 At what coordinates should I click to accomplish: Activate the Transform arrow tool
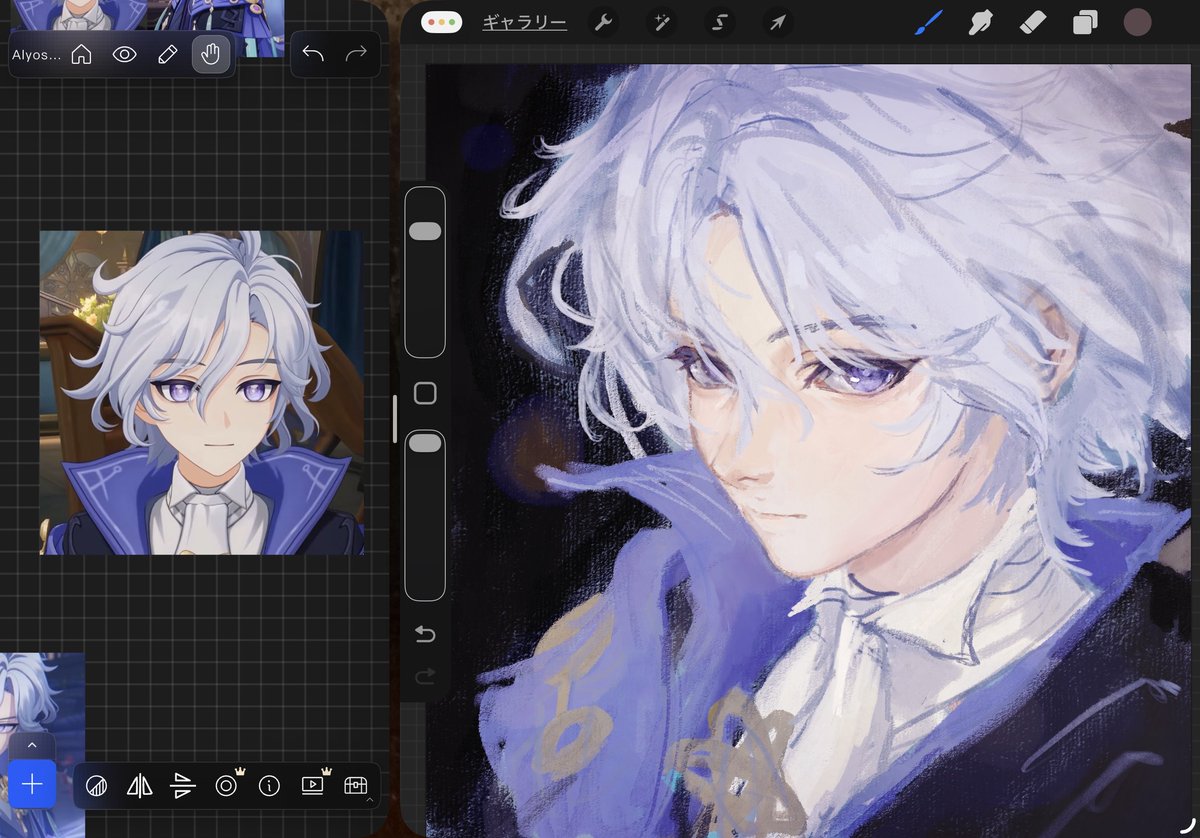[x=776, y=23]
